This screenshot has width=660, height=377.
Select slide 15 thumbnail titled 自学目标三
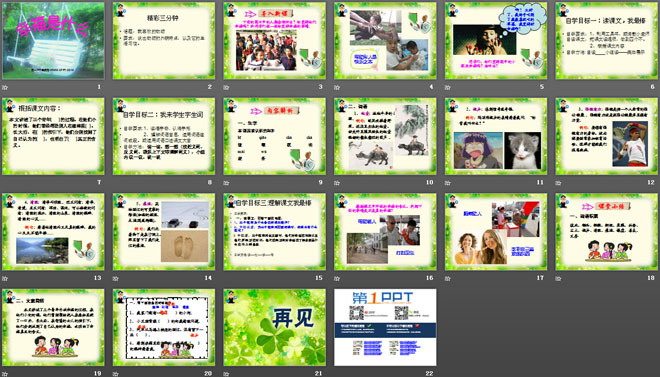(274, 232)
